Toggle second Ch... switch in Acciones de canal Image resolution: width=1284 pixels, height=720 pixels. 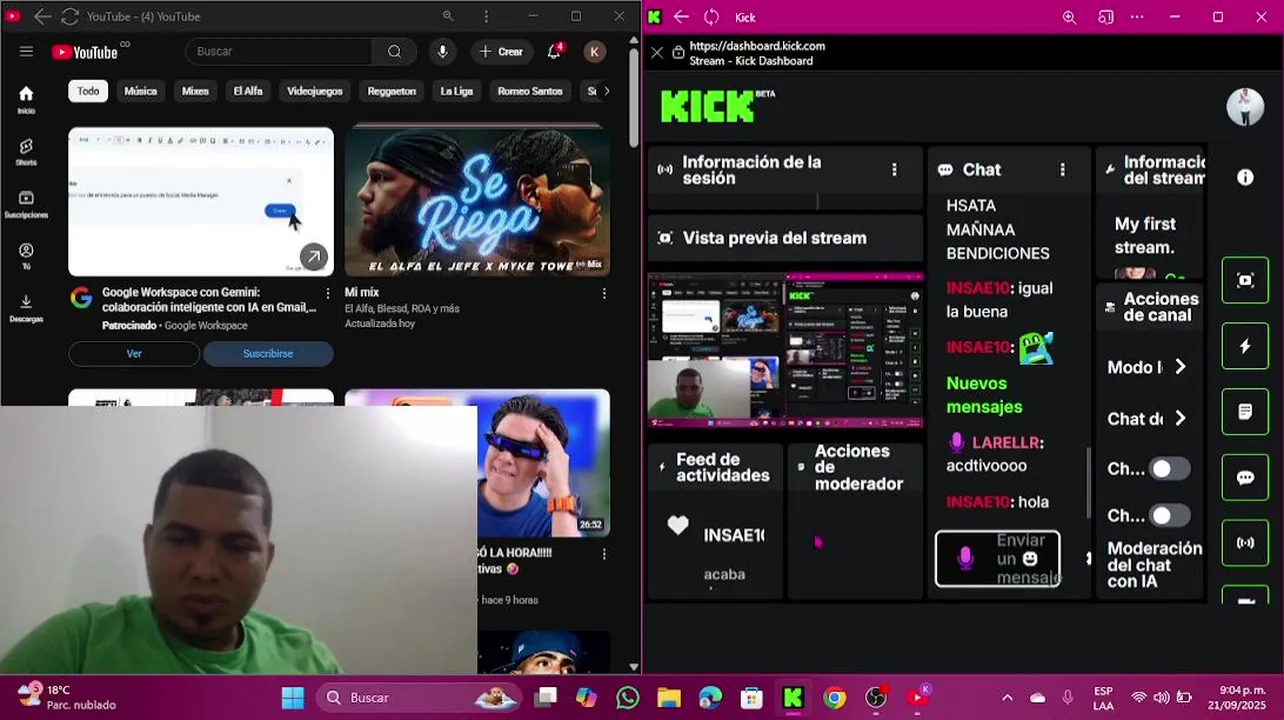coord(1169,516)
